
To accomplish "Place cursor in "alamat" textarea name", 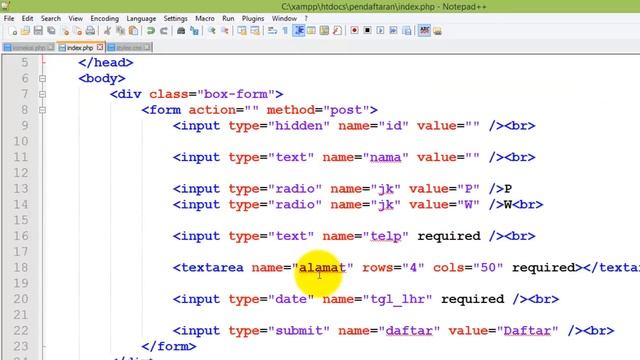I will pos(322,268).
